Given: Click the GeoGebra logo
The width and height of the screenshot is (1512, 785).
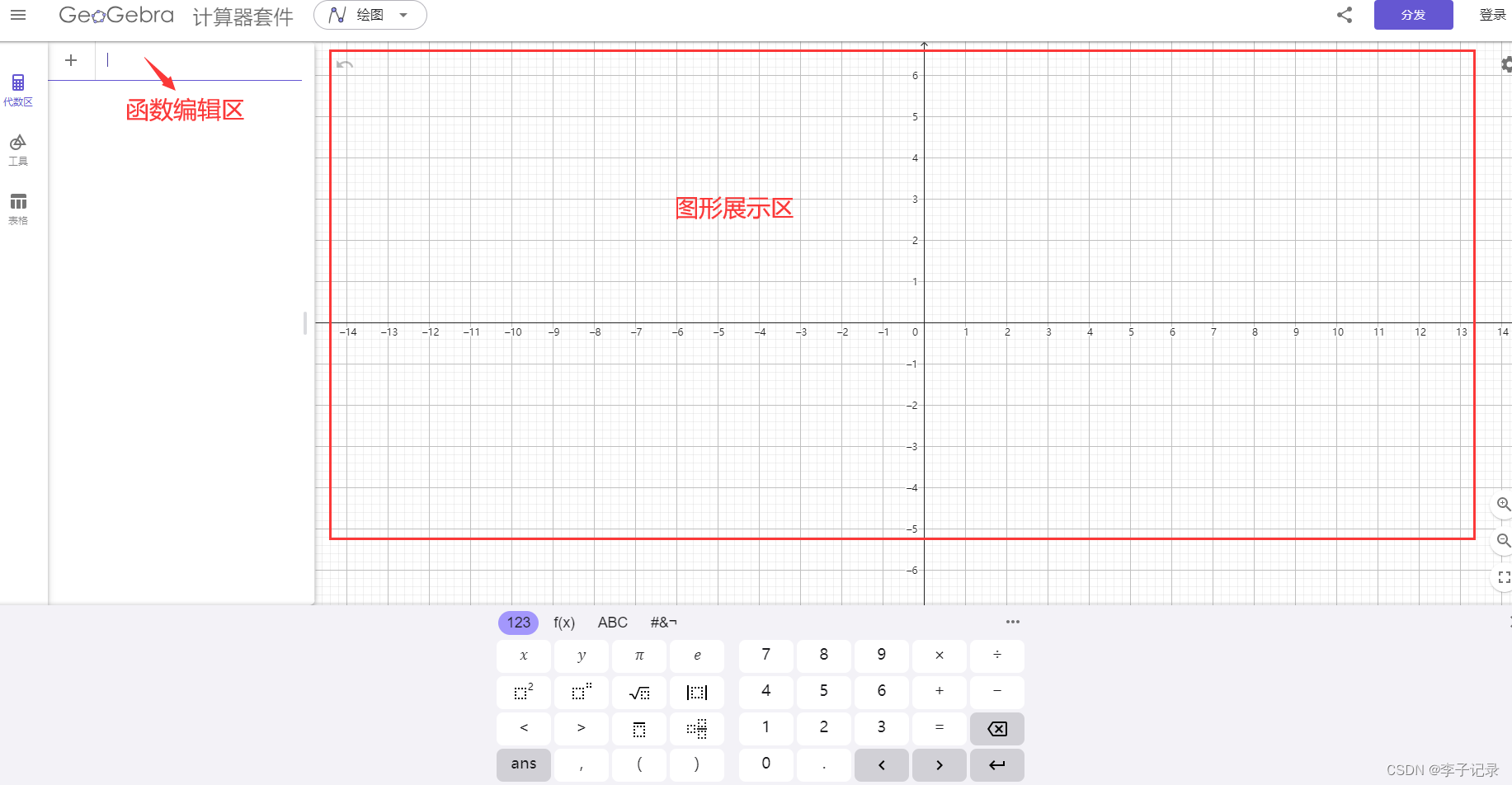Looking at the screenshot, I should point(116,15).
